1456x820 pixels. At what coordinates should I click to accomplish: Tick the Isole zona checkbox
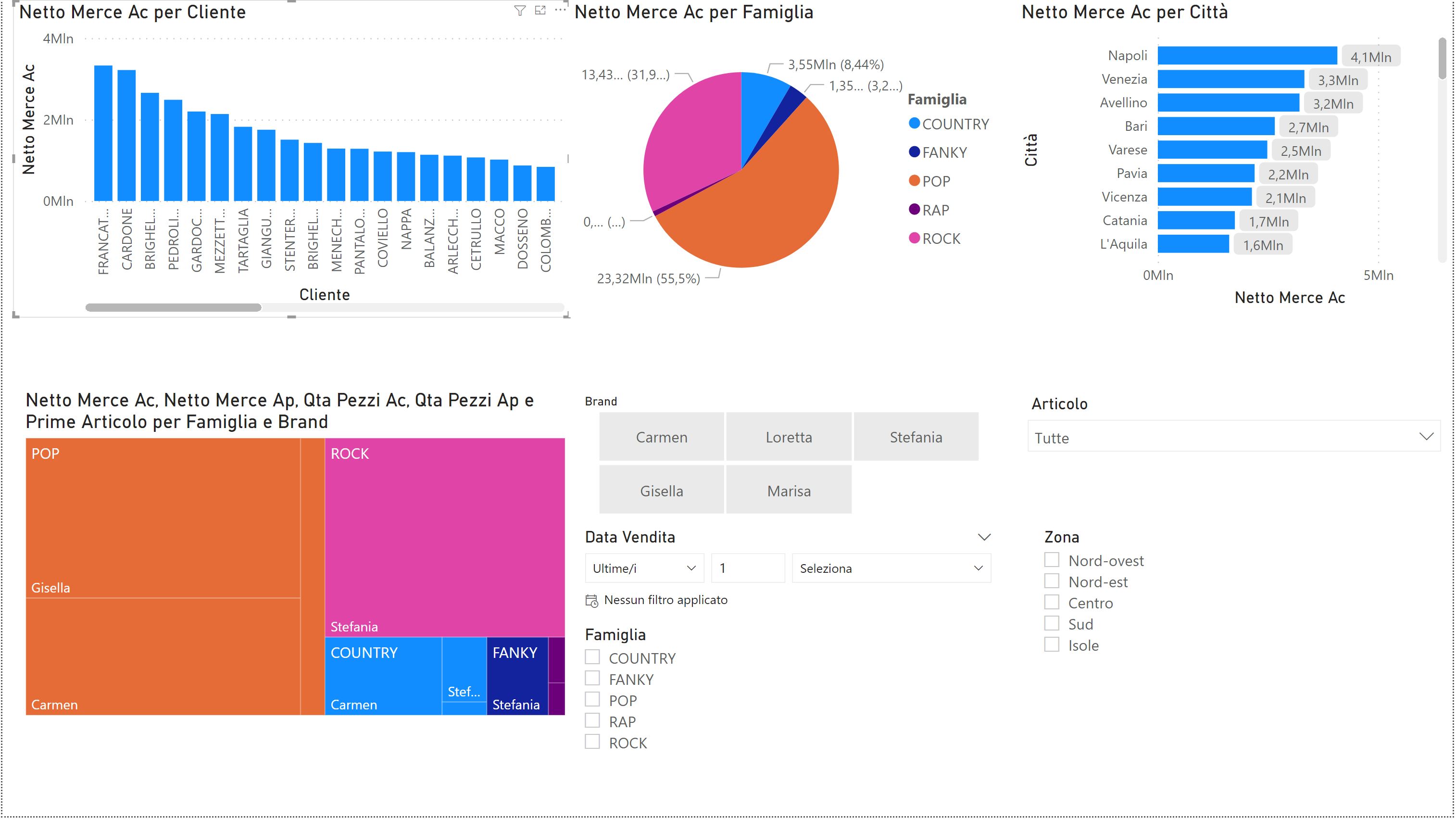click(1051, 644)
